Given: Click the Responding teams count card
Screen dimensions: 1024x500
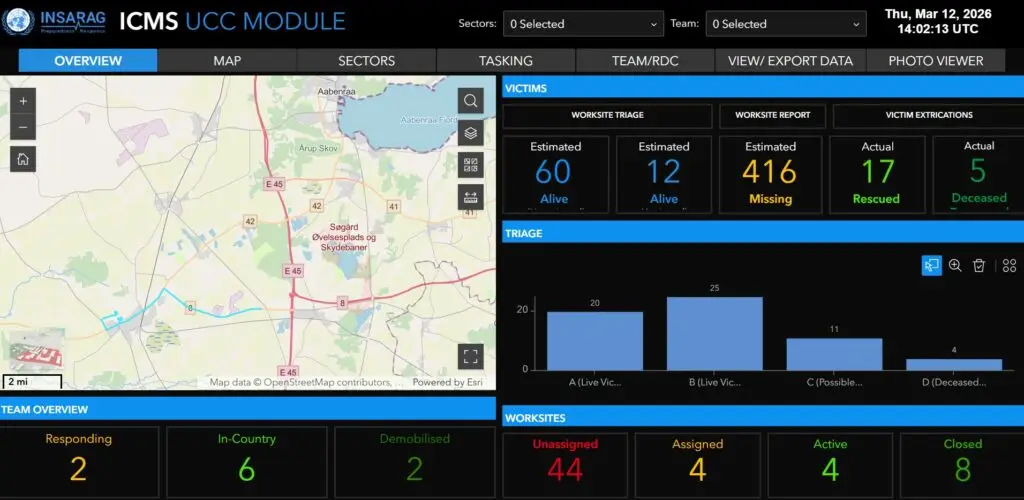Looking at the screenshot, I should click(78, 462).
